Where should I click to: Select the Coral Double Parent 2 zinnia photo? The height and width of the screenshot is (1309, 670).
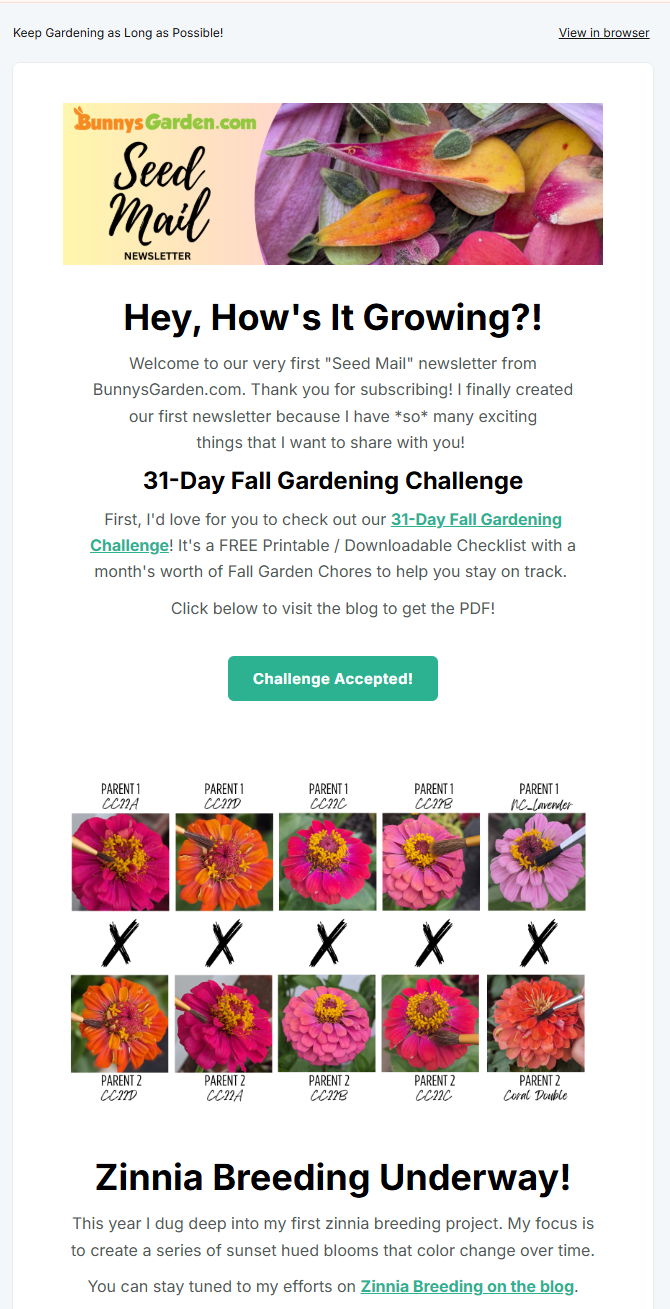pos(536,1023)
